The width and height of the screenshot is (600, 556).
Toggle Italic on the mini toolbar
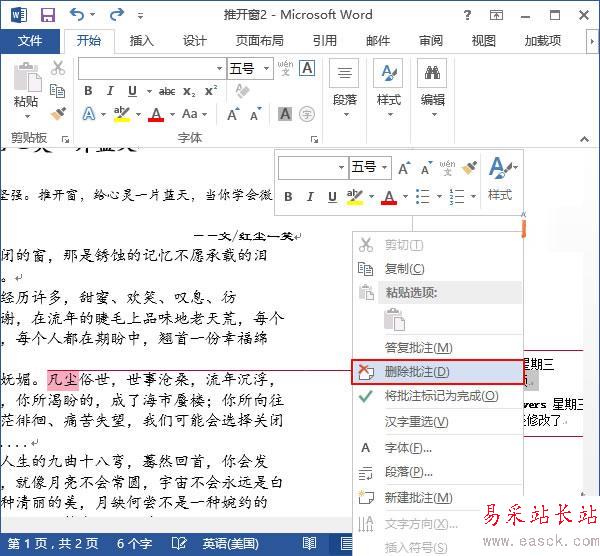tap(310, 197)
